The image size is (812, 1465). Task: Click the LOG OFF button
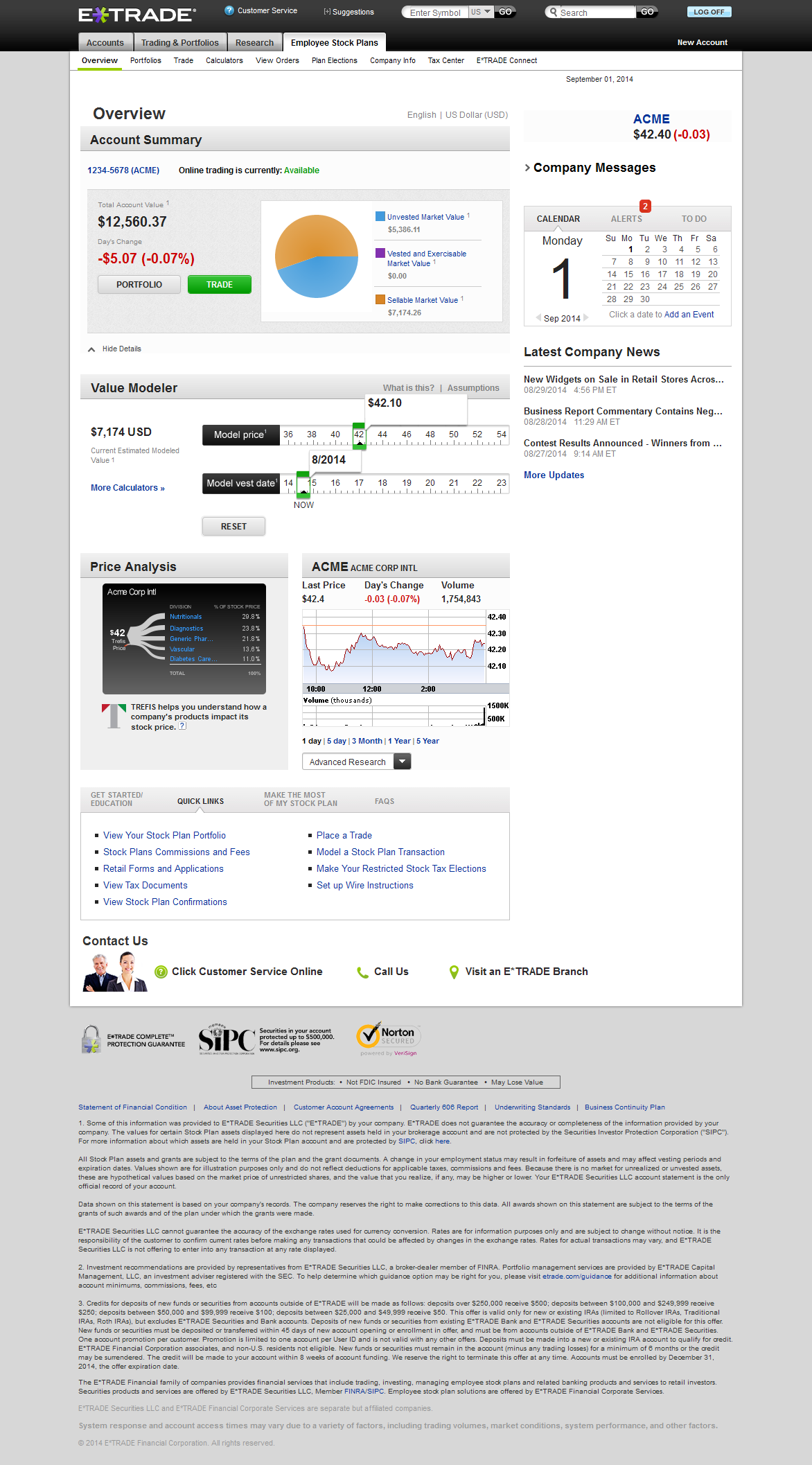pyautogui.click(x=709, y=12)
